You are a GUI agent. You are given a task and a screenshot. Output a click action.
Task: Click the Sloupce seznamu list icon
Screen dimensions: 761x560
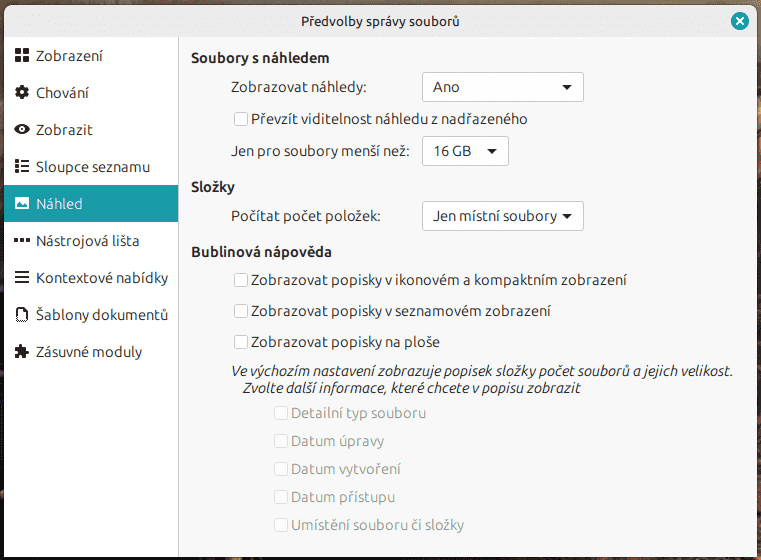(x=22, y=167)
